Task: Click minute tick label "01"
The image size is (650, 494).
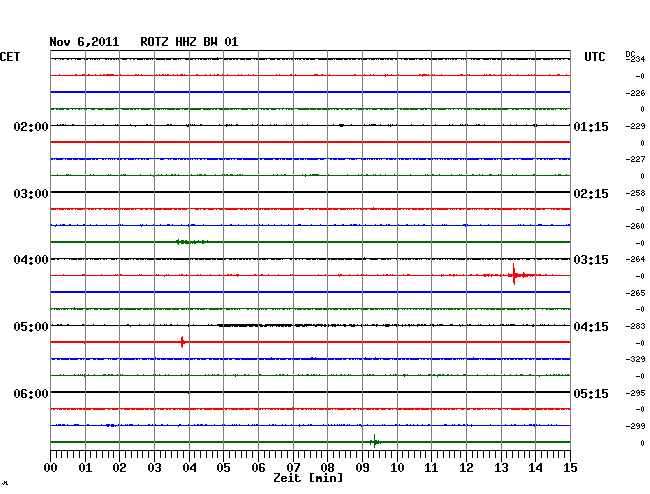Action: coord(85,467)
